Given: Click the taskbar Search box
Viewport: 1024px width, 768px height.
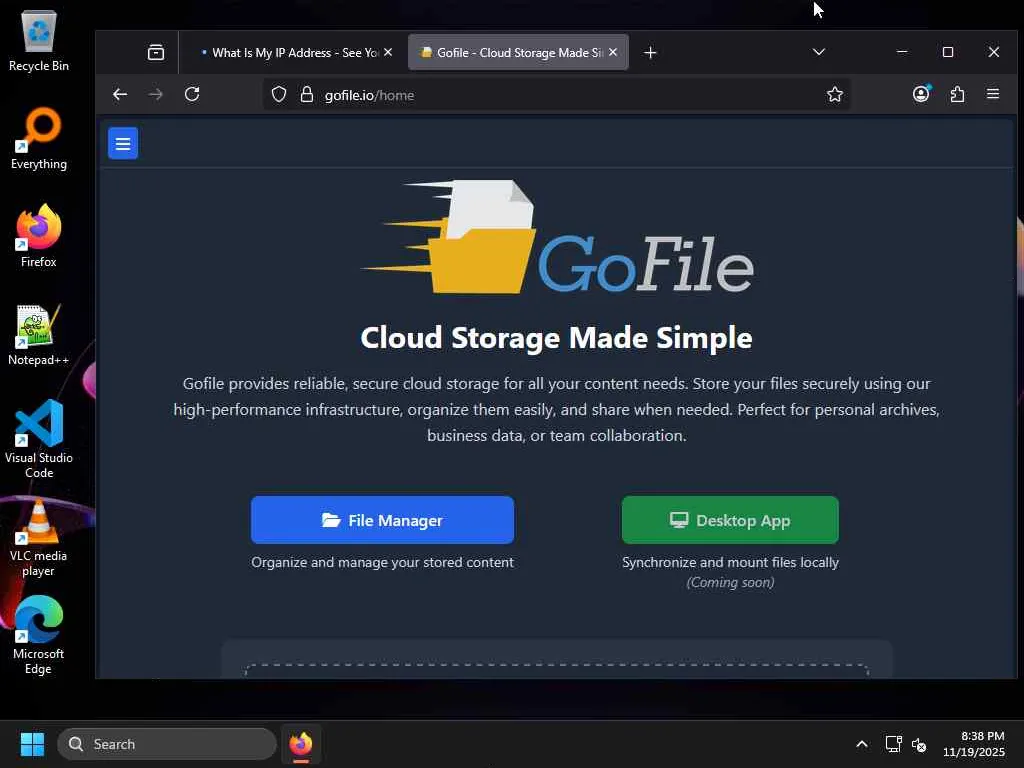Looking at the screenshot, I should click(x=167, y=744).
